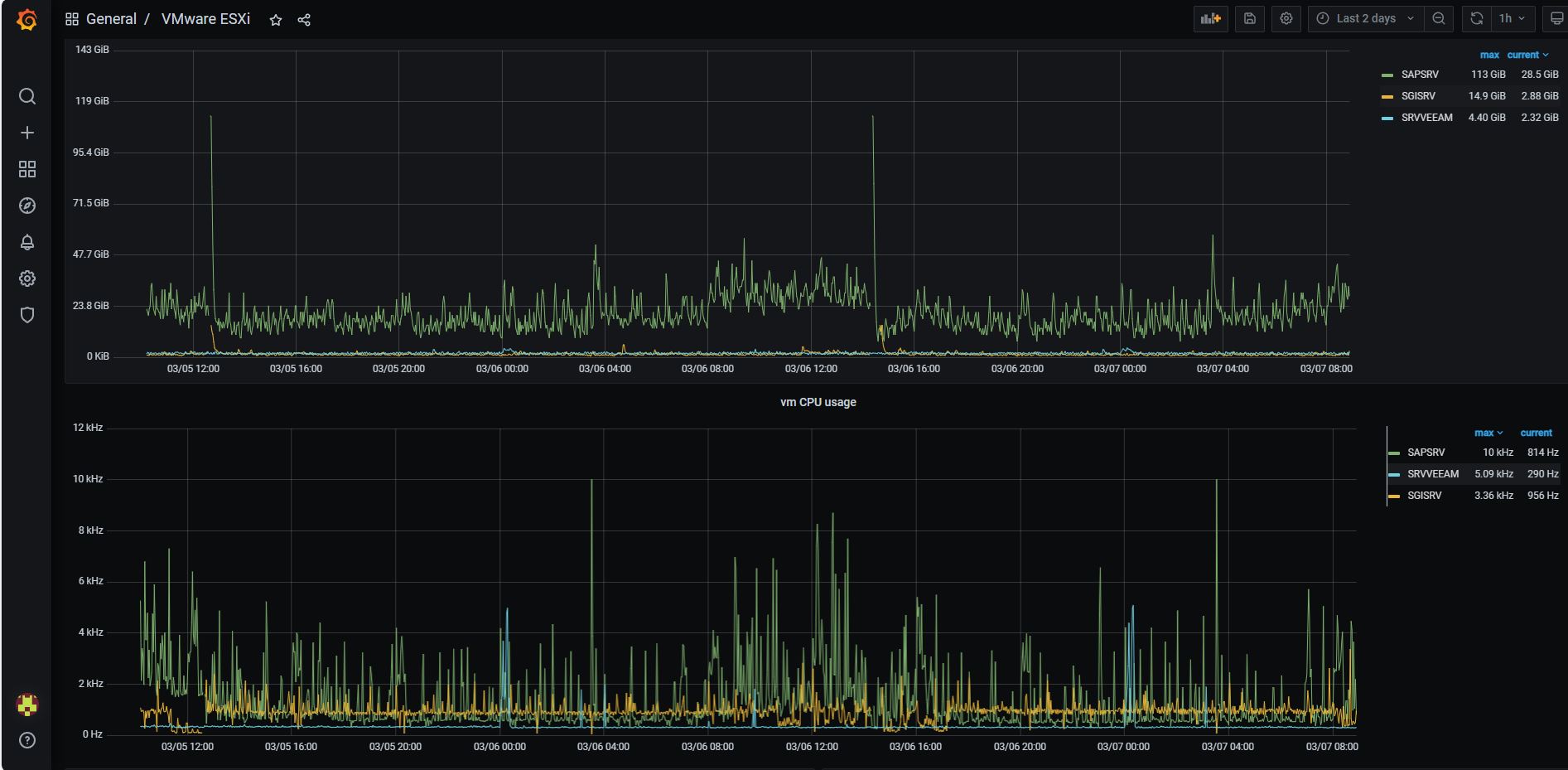Open the Last 2 days time picker
The height and width of the screenshot is (770, 1568).
1366,18
